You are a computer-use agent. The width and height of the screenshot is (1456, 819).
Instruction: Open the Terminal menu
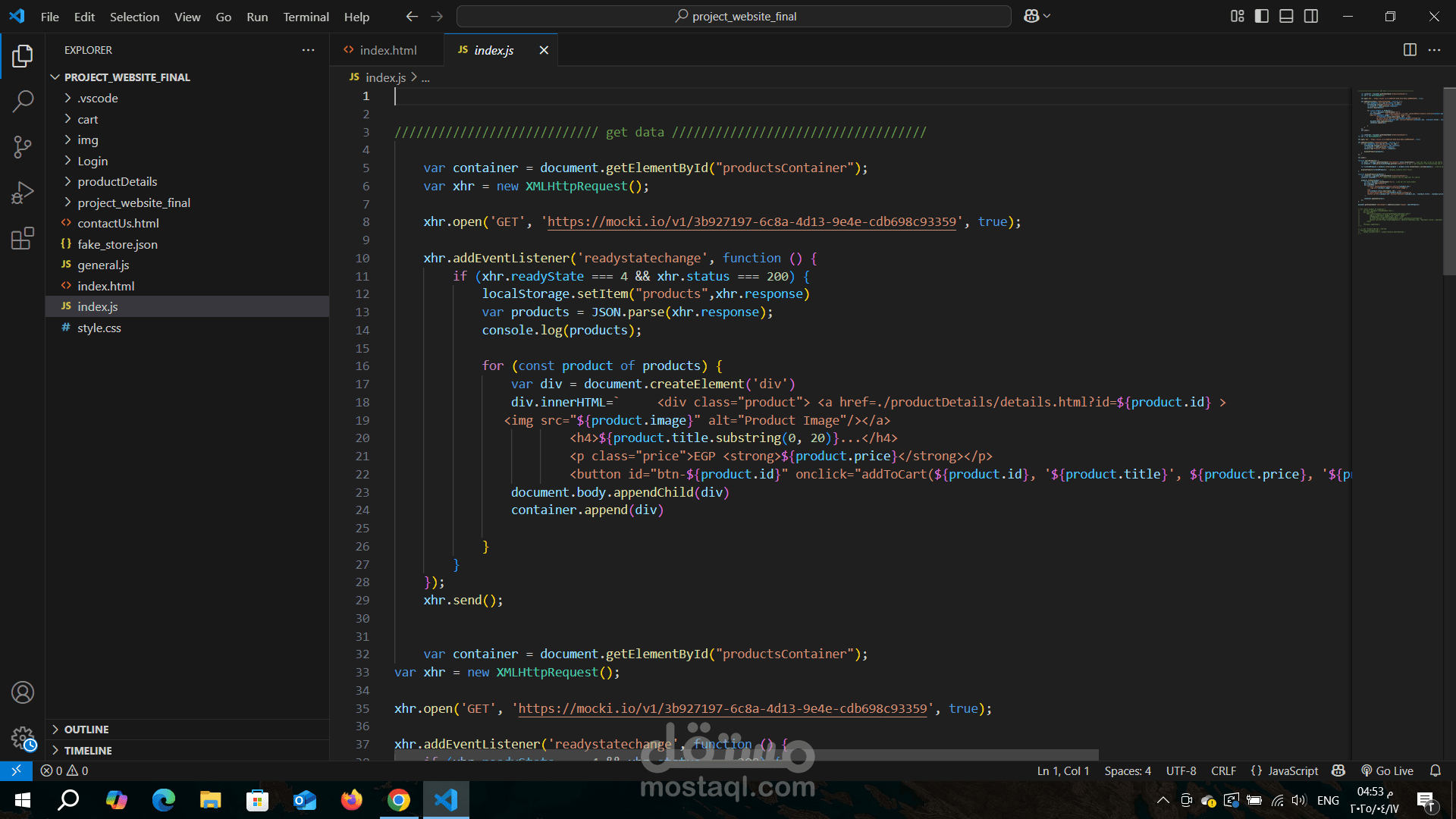pyautogui.click(x=306, y=16)
